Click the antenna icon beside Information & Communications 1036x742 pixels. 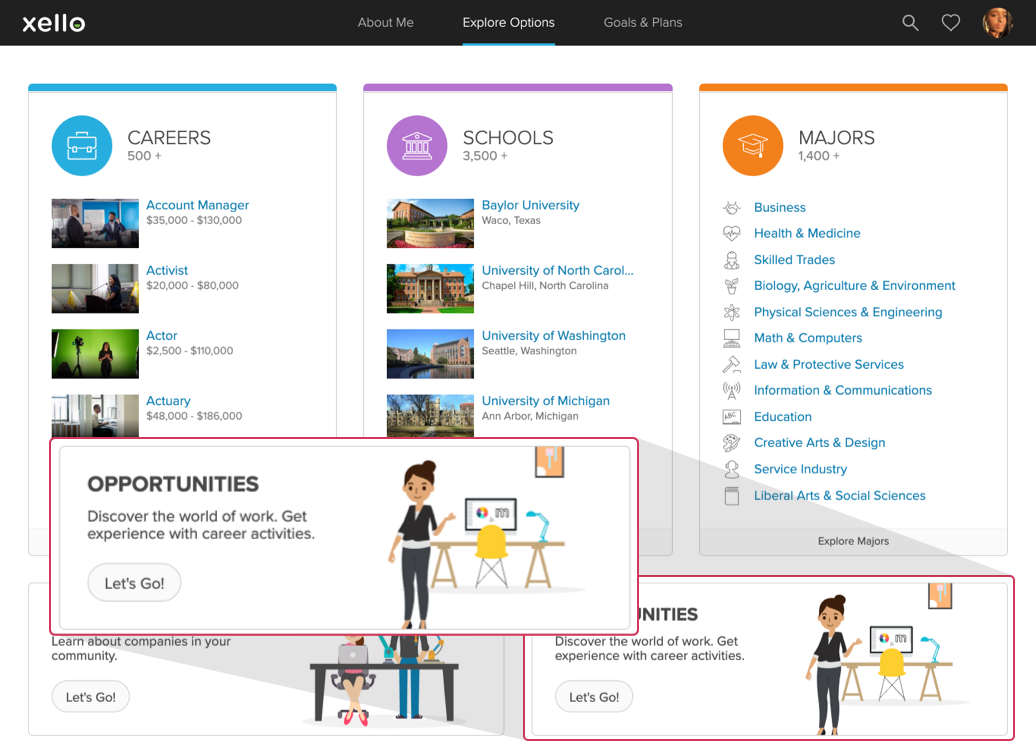tap(731, 390)
